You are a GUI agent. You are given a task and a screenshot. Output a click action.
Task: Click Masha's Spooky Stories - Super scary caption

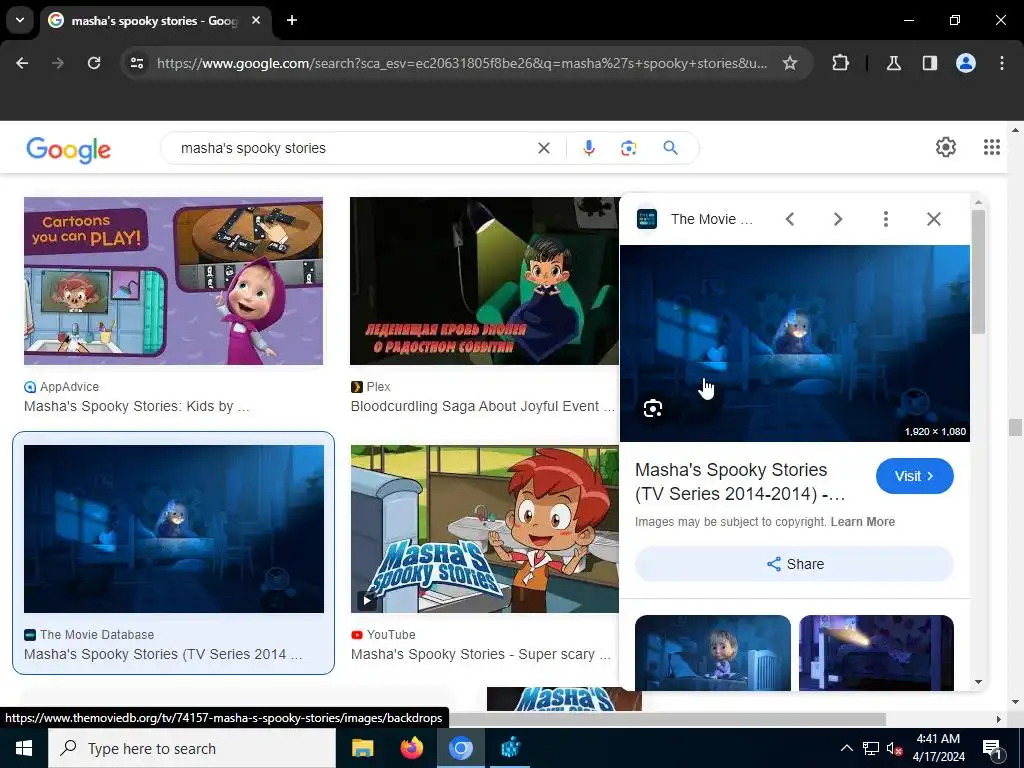point(481,654)
